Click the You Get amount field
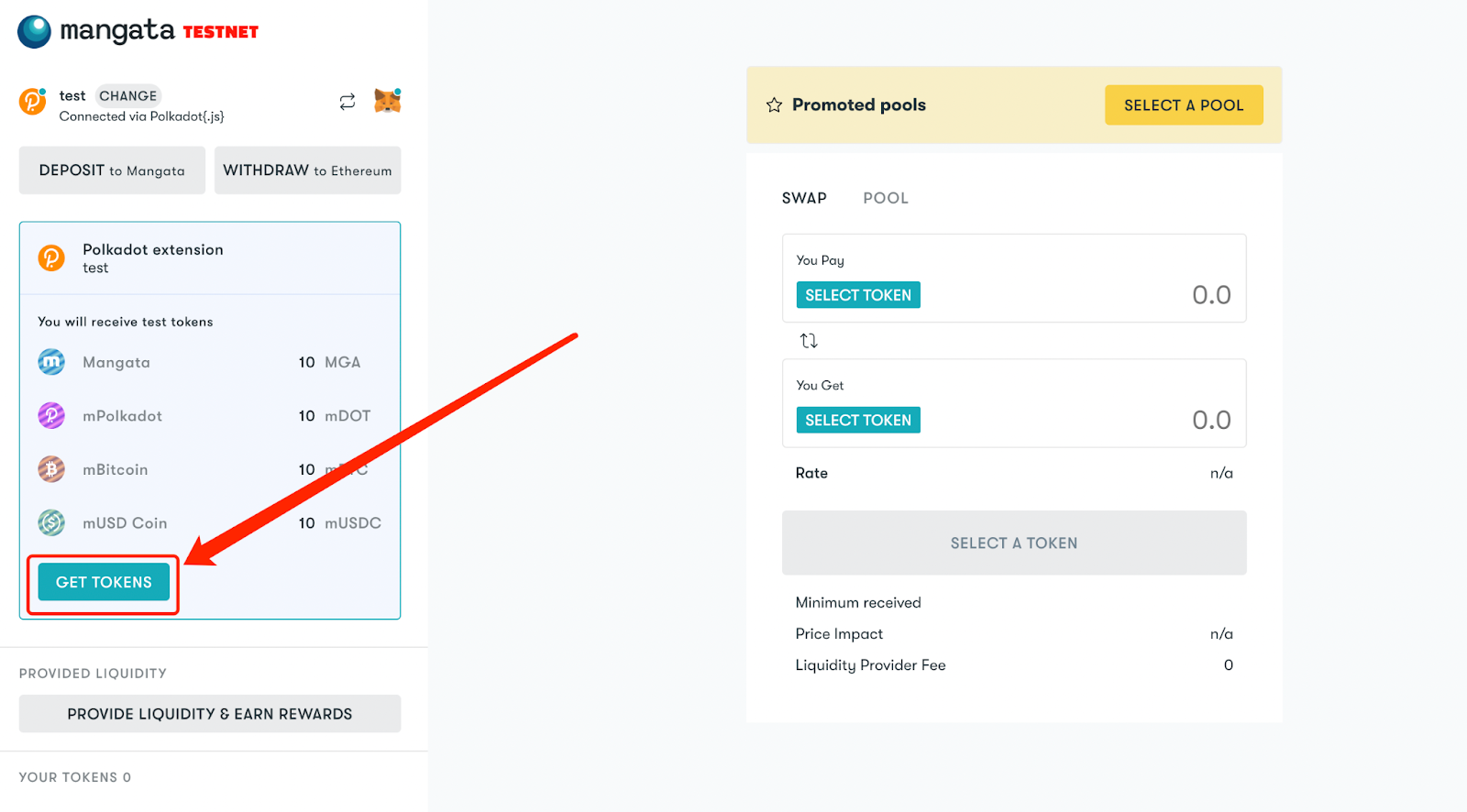 [1211, 420]
